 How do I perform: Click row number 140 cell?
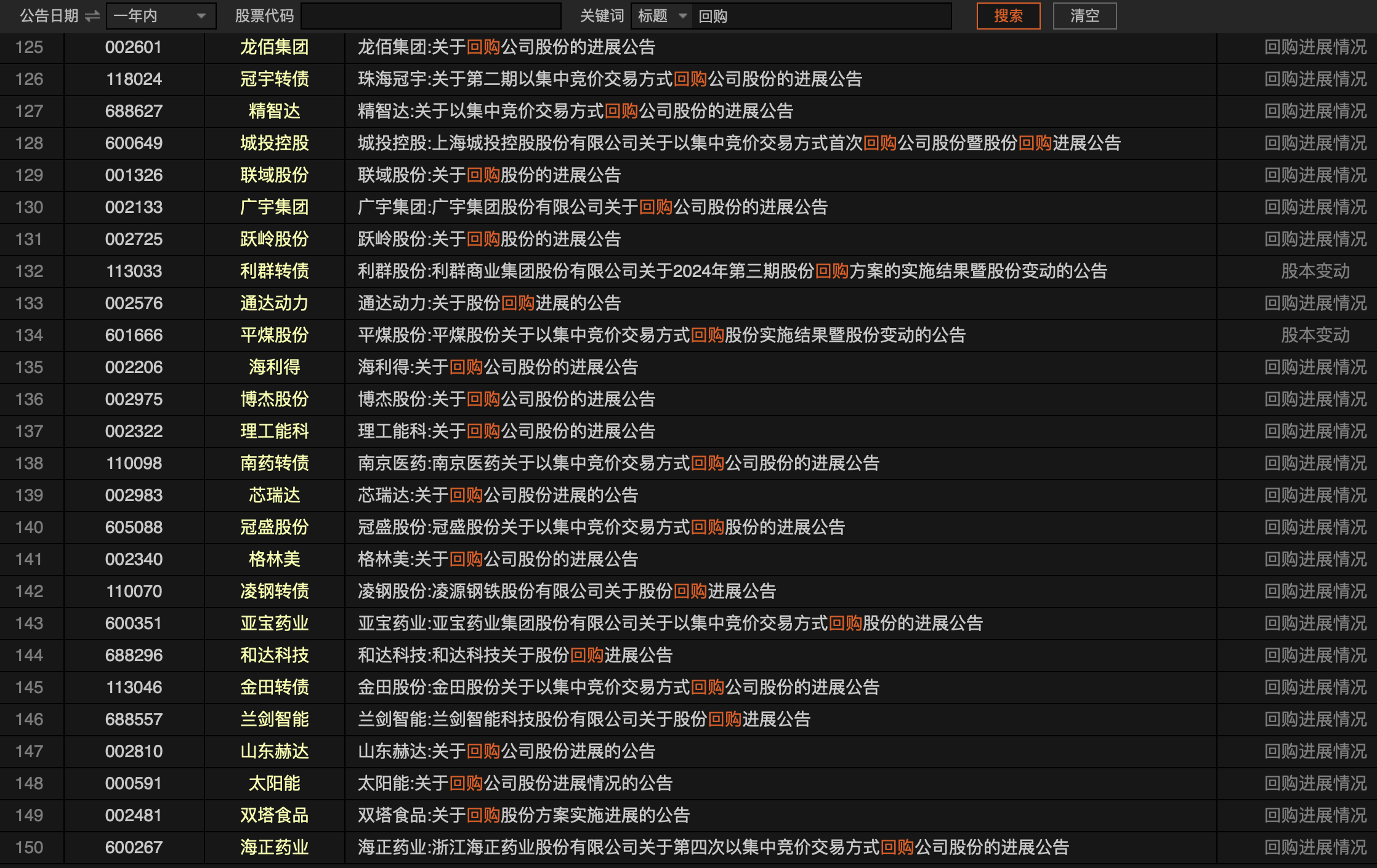[x=30, y=528]
